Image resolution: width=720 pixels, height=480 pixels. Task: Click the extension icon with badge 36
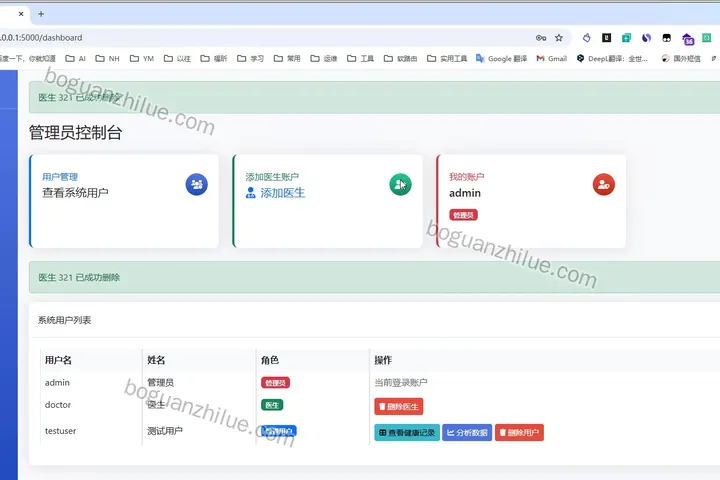(687, 39)
